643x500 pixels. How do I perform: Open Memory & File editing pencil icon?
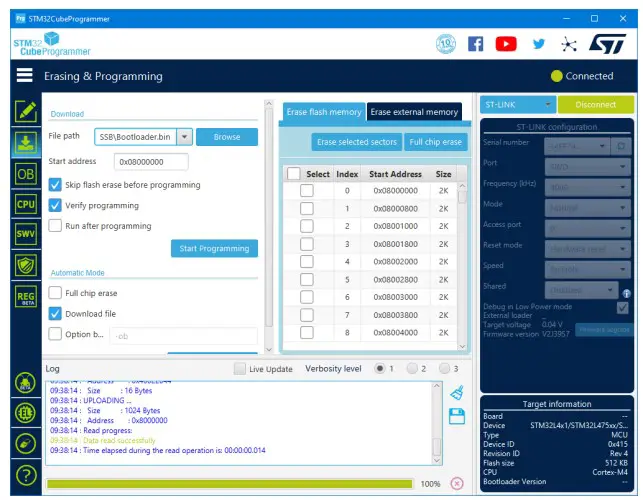coord(26,111)
